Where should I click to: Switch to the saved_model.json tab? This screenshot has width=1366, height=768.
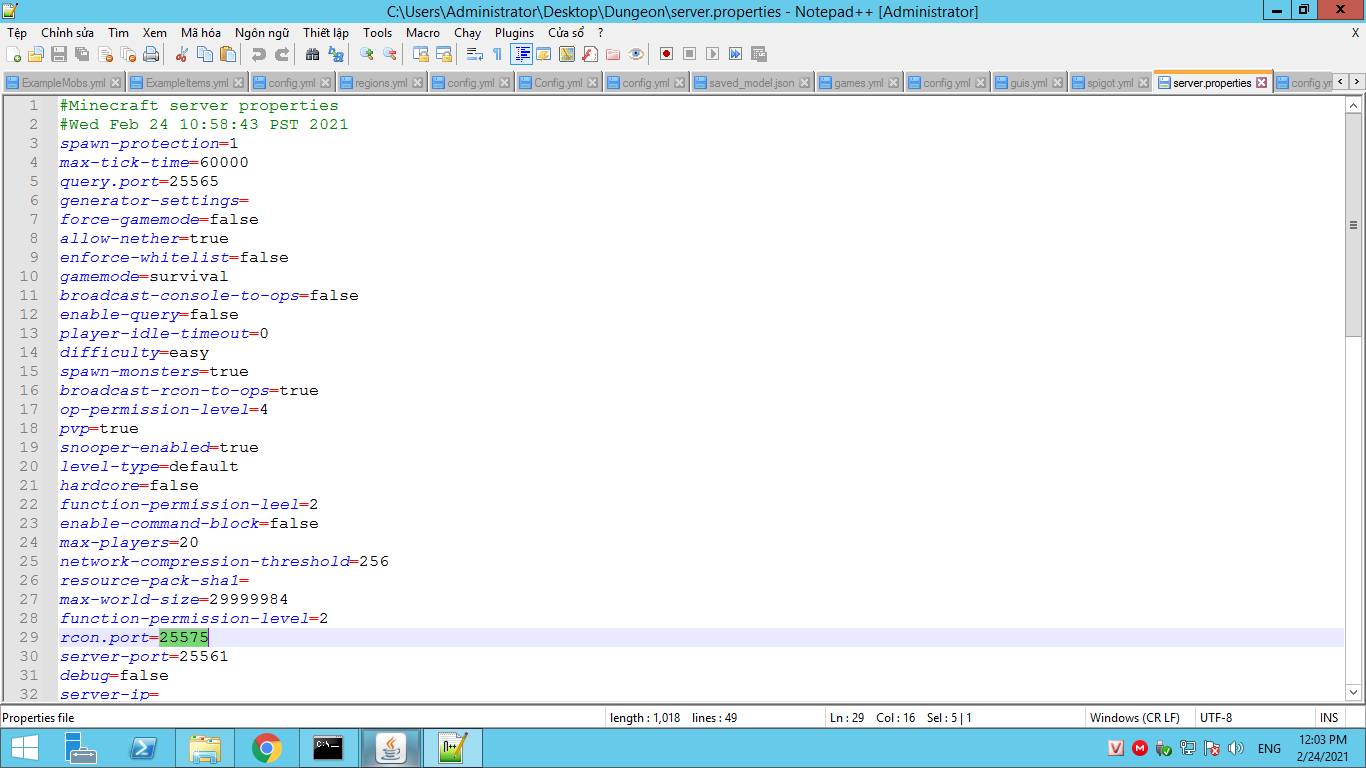751,83
